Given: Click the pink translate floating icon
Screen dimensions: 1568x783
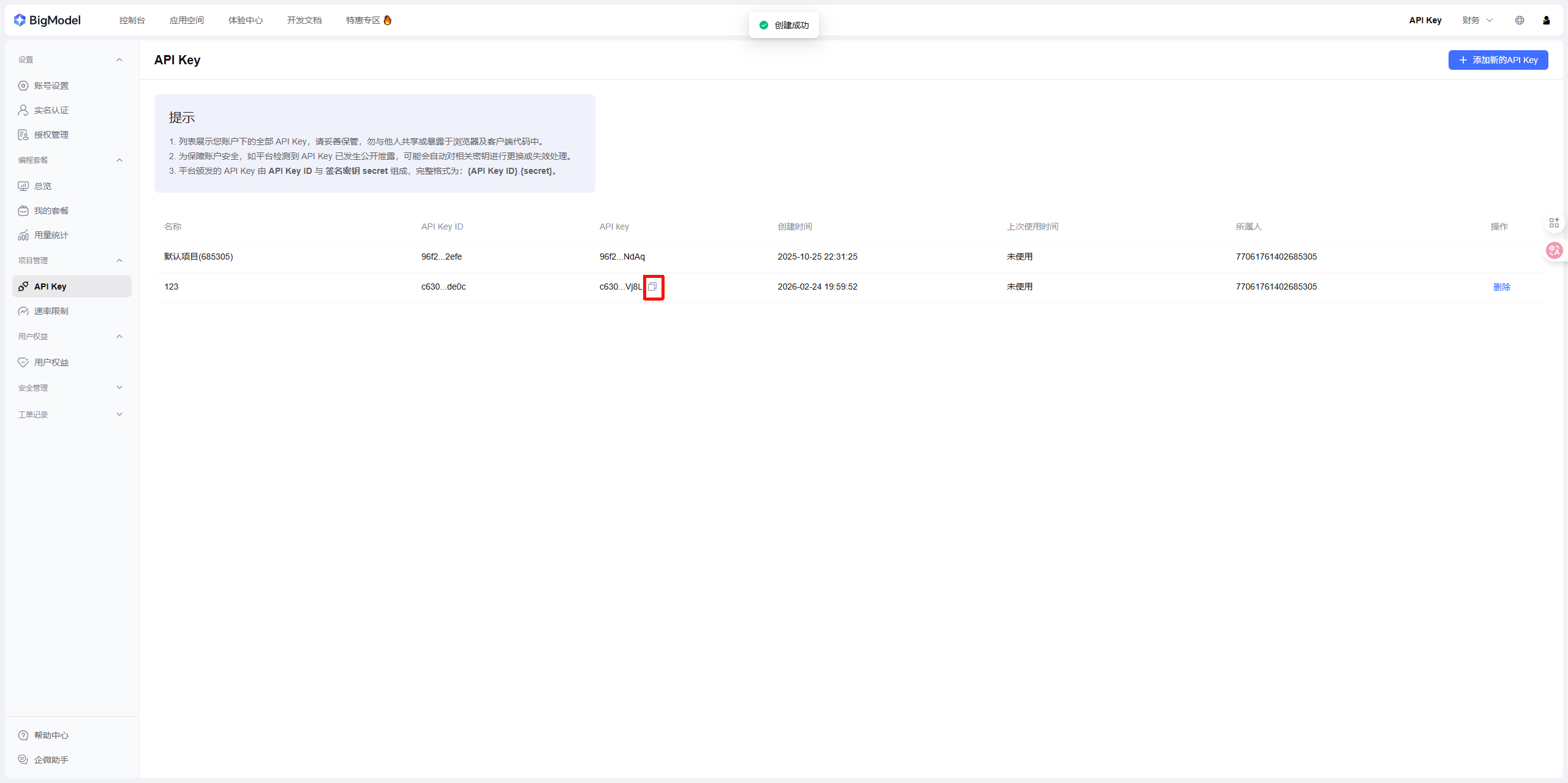Looking at the screenshot, I should [1554, 250].
